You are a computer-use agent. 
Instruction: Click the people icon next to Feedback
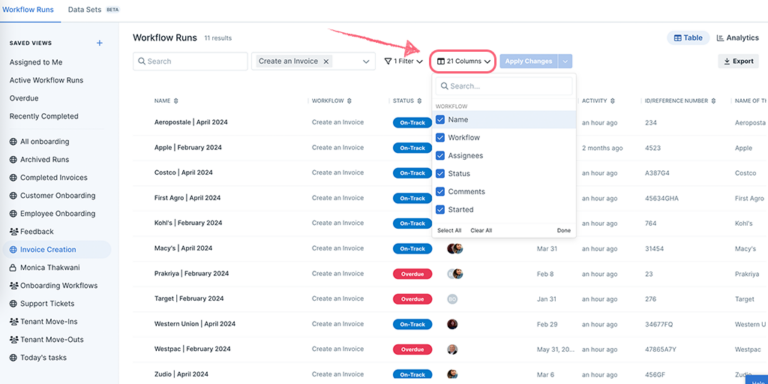point(13,231)
